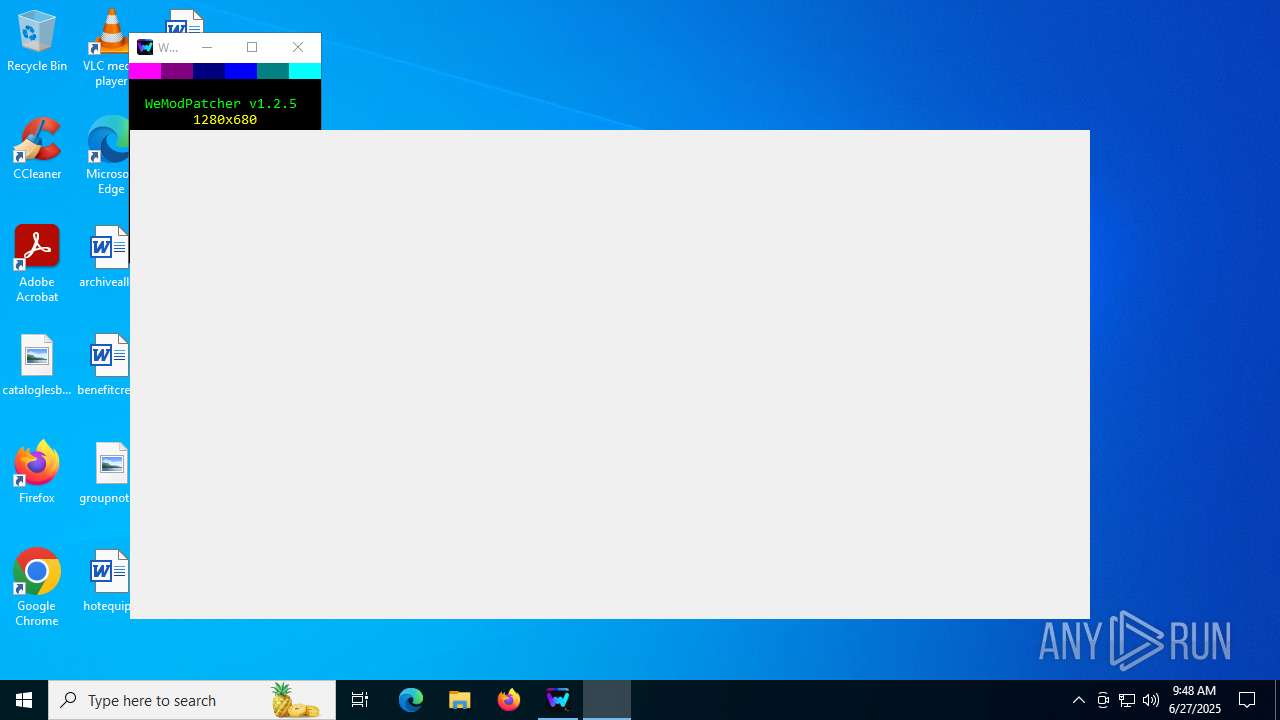Open the Recycle Bin desktop icon

(x=37, y=41)
